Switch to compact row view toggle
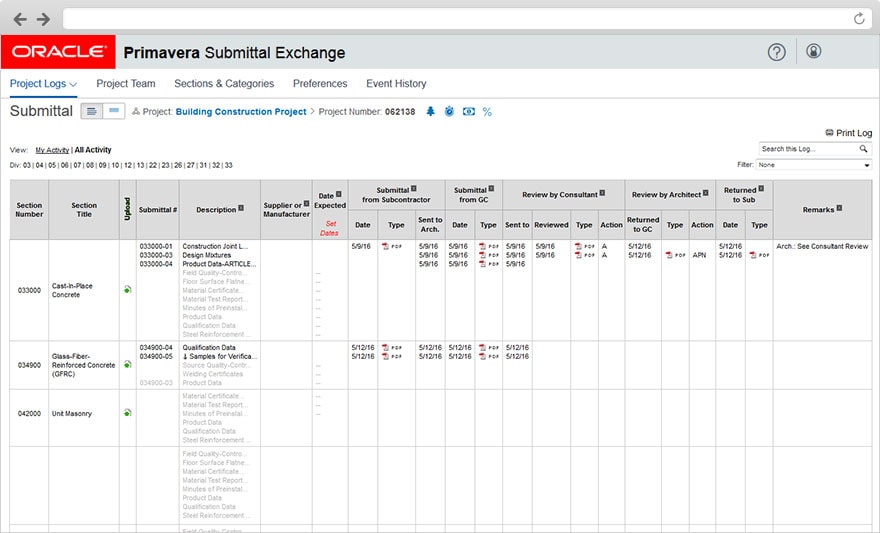This screenshot has height=533, width=880. (x=114, y=111)
